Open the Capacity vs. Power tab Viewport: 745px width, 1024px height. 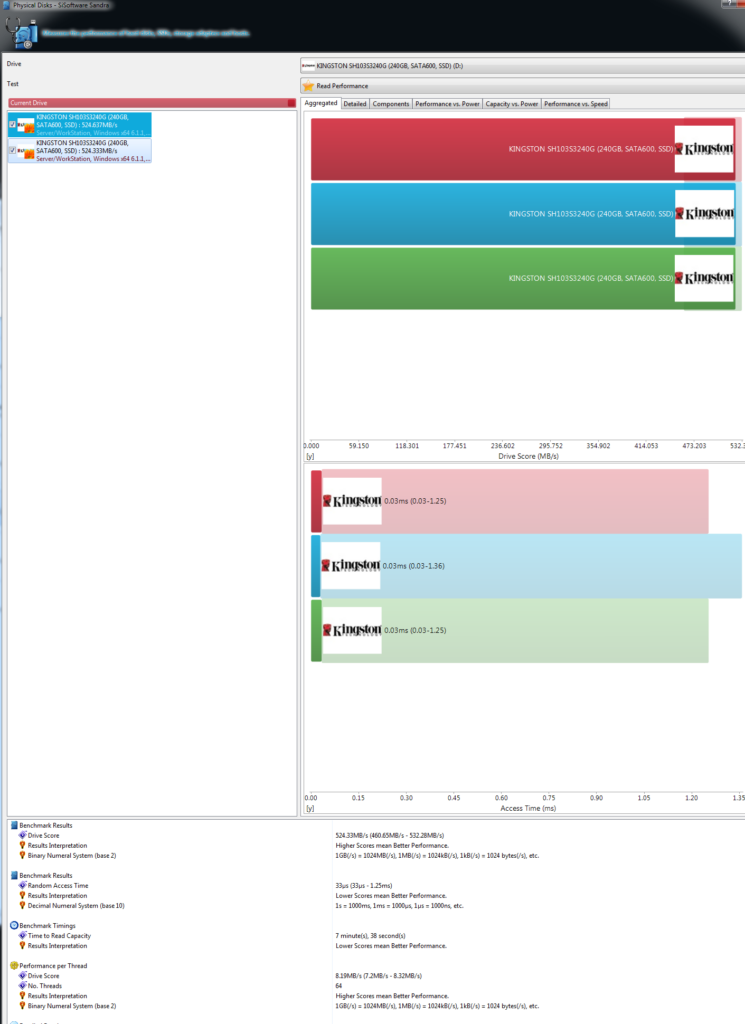512,104
